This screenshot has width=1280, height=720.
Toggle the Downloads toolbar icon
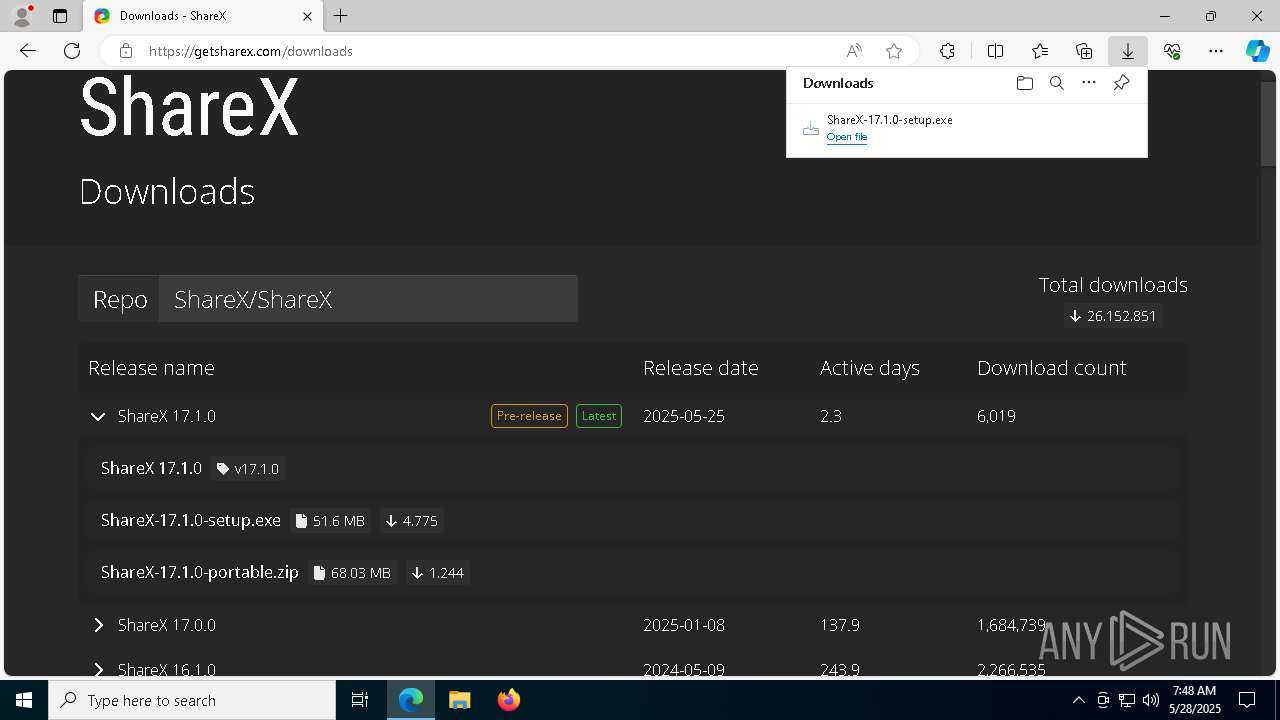1128,51
